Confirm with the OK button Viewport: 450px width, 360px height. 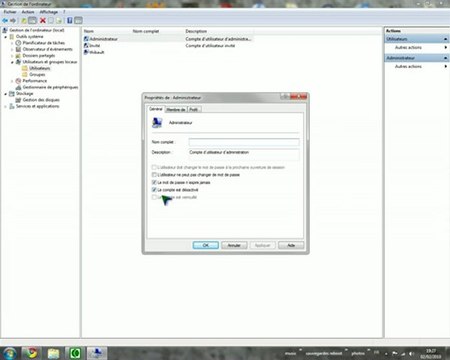pos(206,245)
